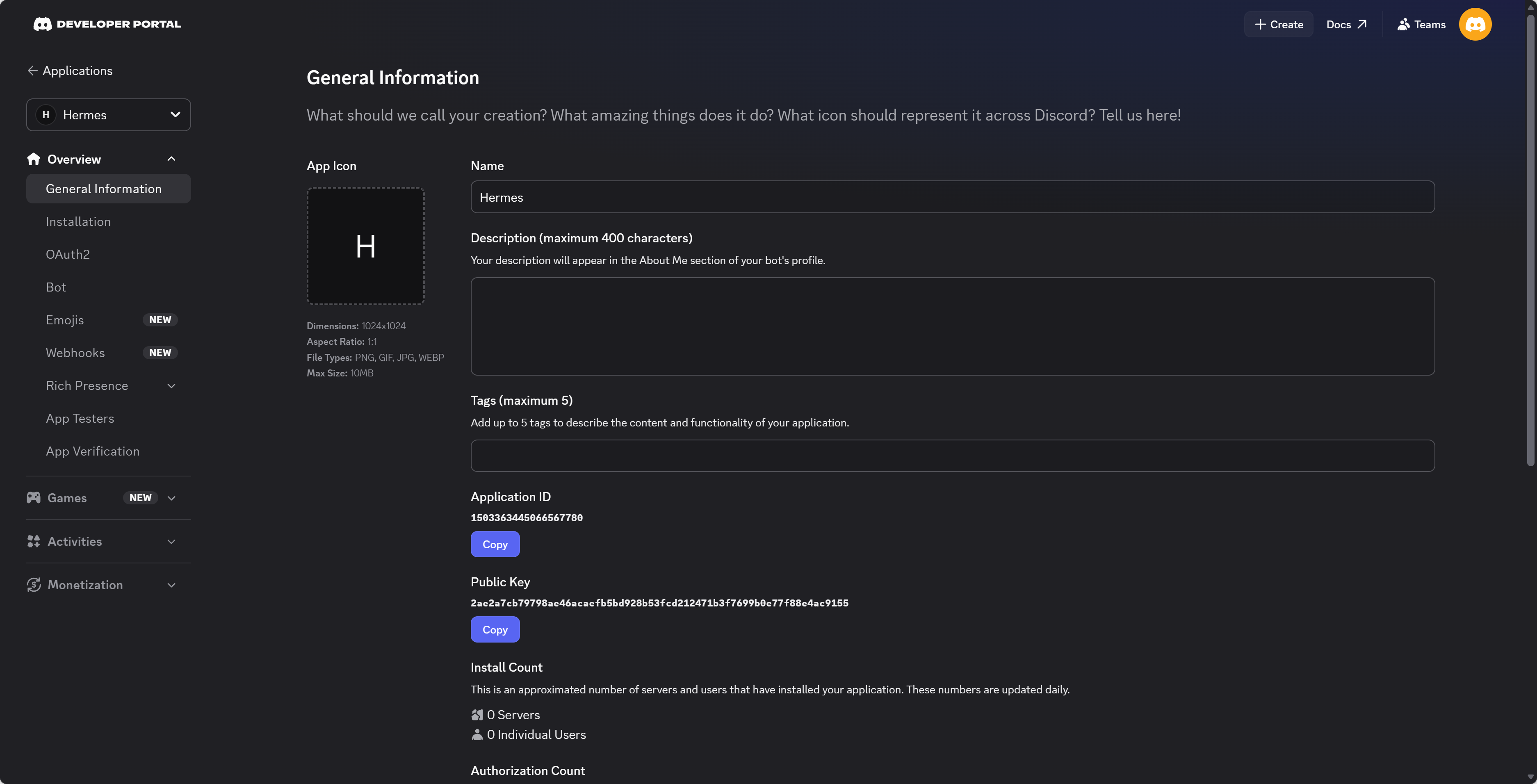Expand the Rich Presence submenu

pos(171,386)
